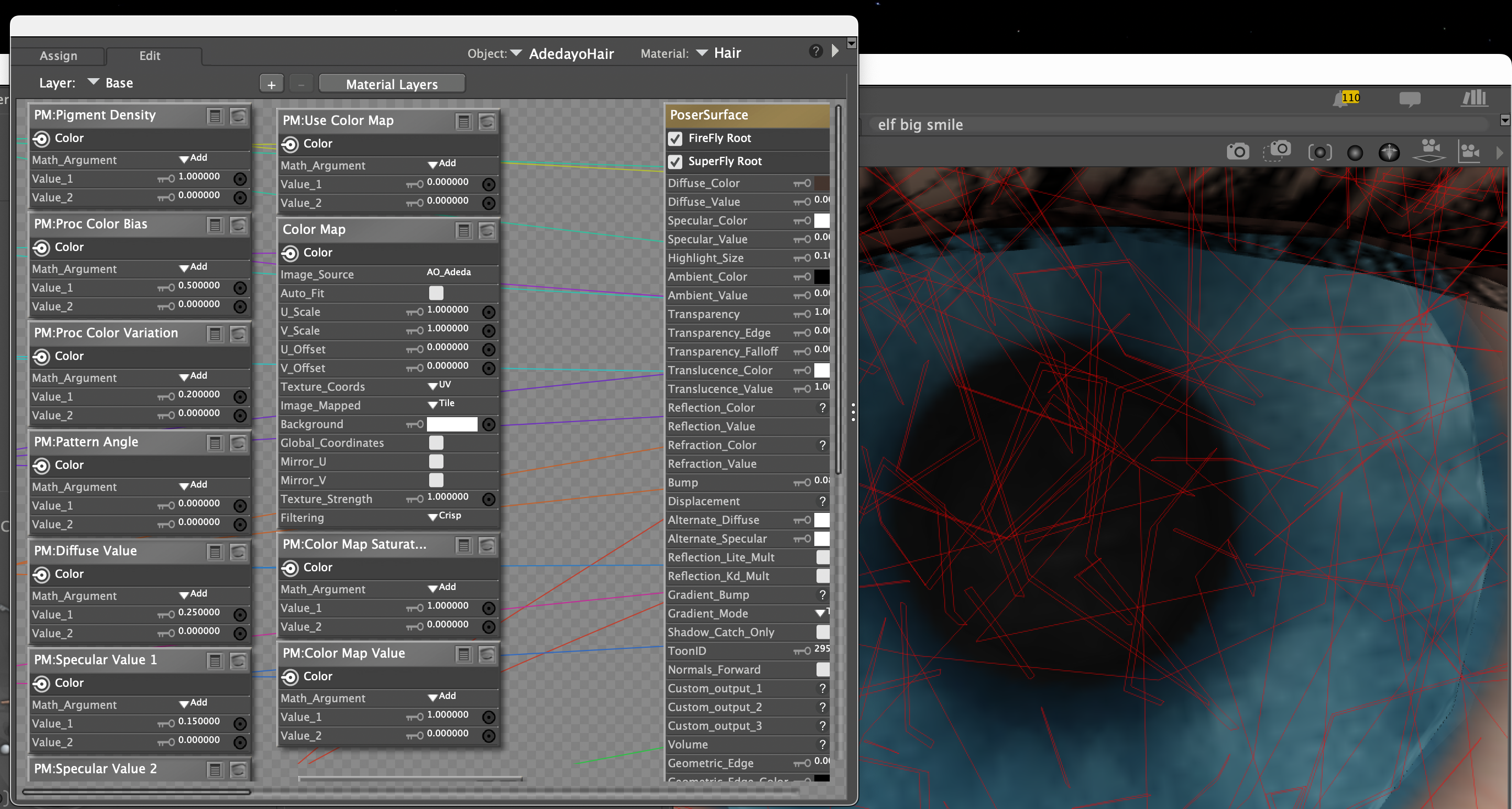Viewport: 1512px width, 809px height.
Task: Enable the Mirror_V checkbox
Action: [436, 480]
